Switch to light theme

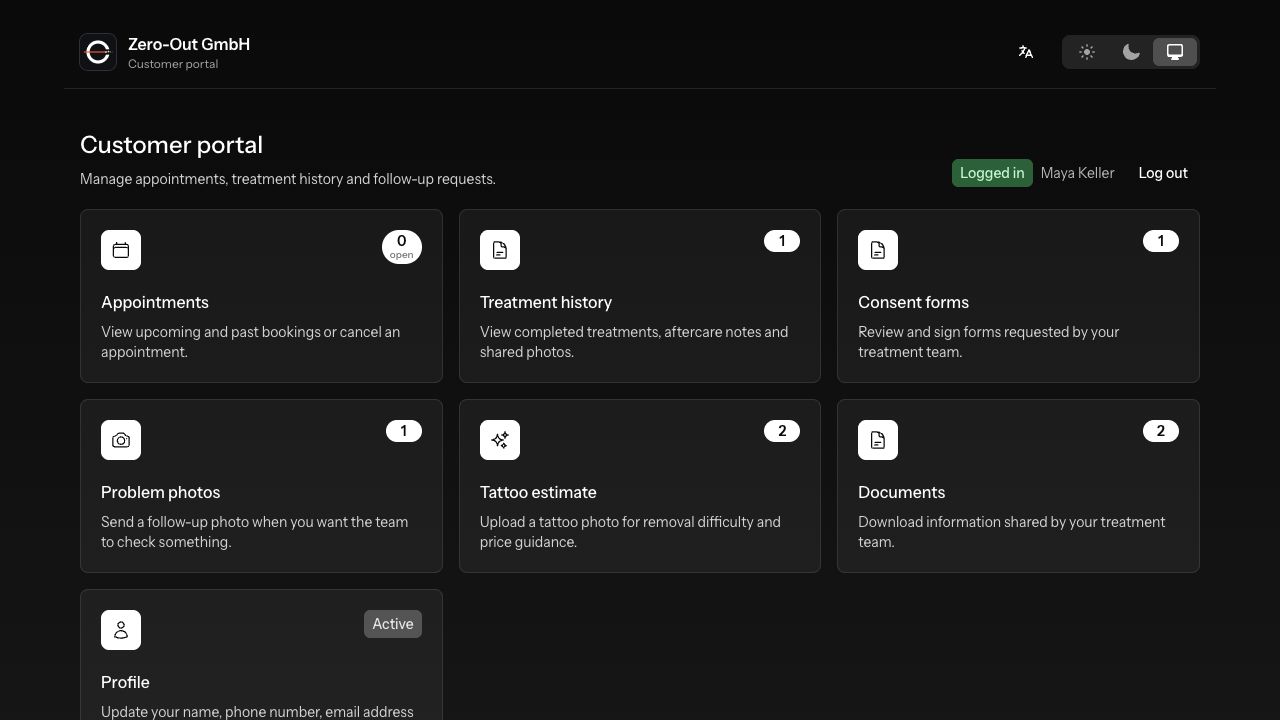(x=1087, y=52)
